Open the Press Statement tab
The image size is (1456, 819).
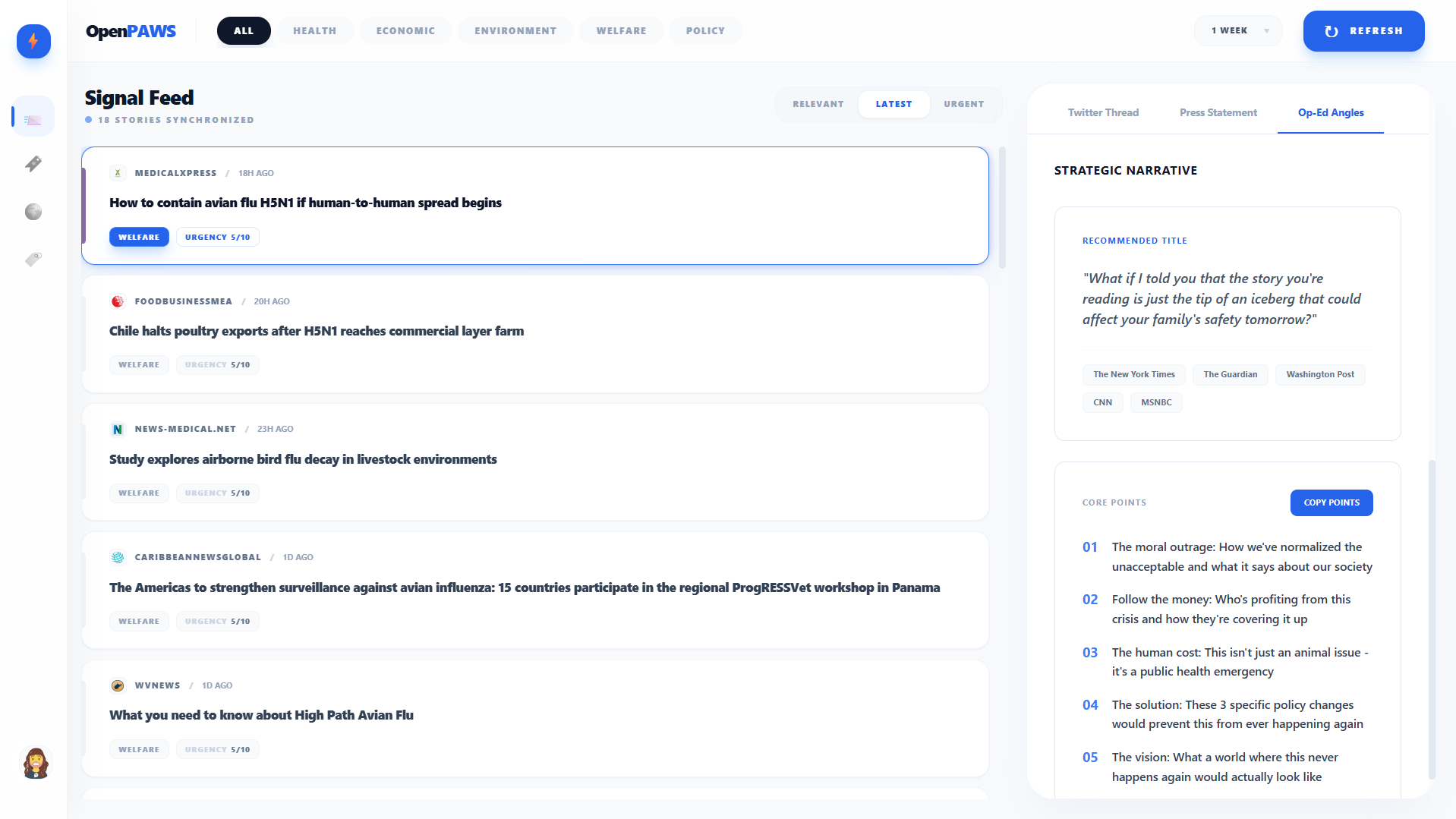point(1218,112)
